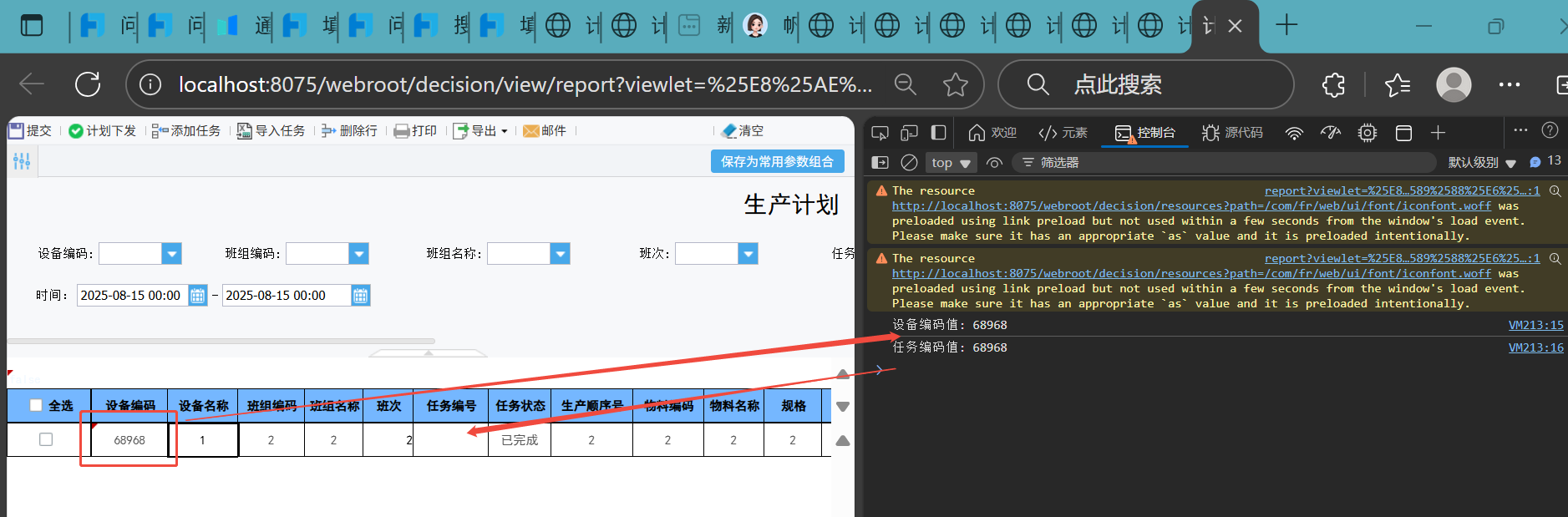The image size is (1568, 517).
Task: Click the browser refresh icon
Action: point(88,84)
